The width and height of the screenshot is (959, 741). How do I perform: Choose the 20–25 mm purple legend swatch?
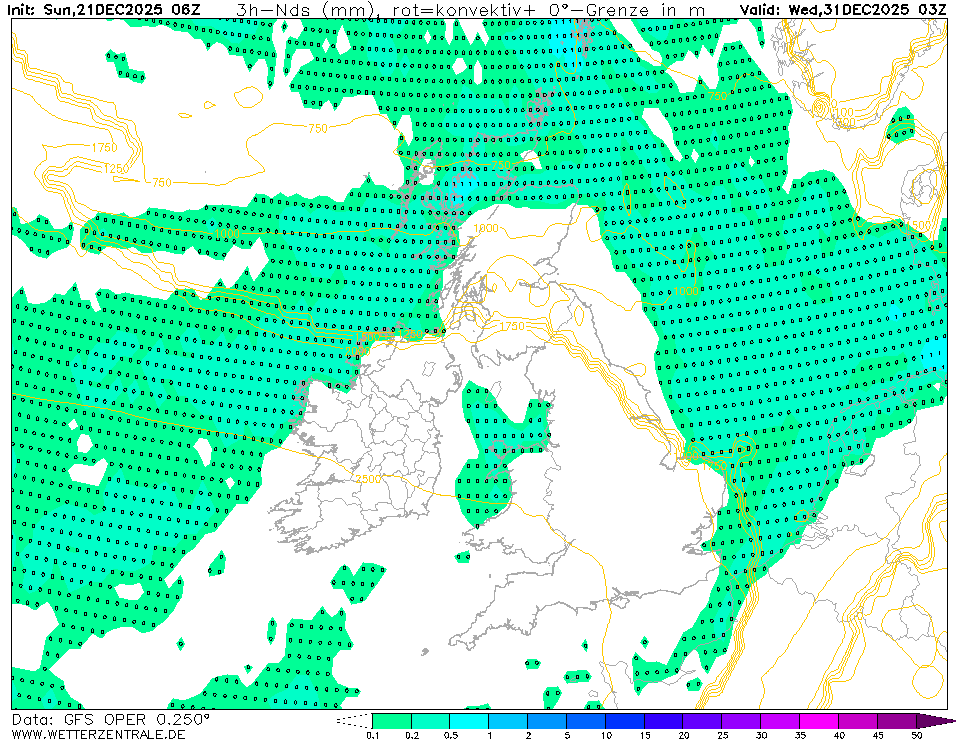point(703,720)
